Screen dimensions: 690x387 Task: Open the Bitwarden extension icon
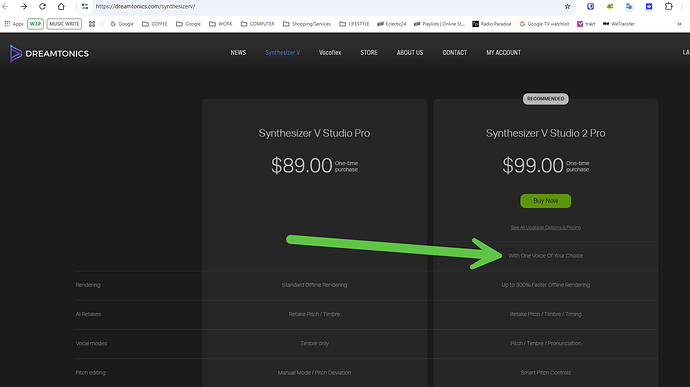pyautogui.click(x=591, y=7)
